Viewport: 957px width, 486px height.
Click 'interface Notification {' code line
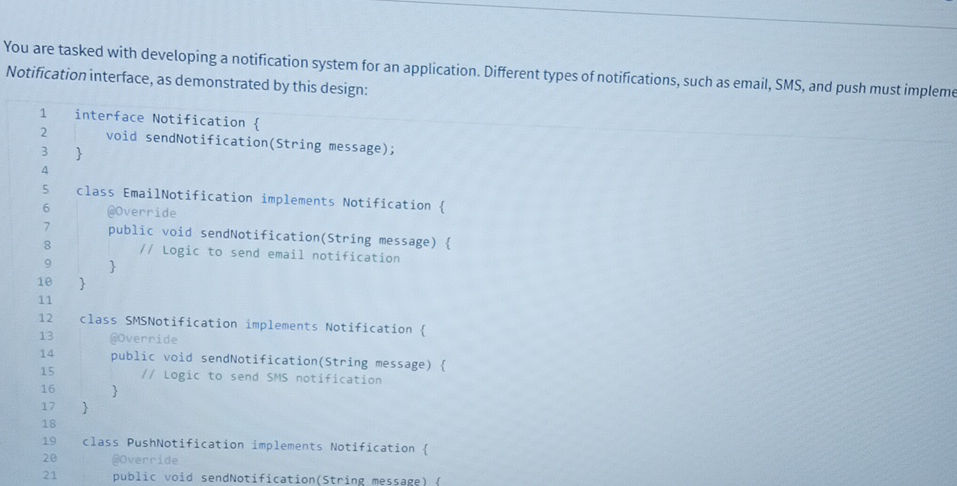pyautogui.click(x=168, y=120)
